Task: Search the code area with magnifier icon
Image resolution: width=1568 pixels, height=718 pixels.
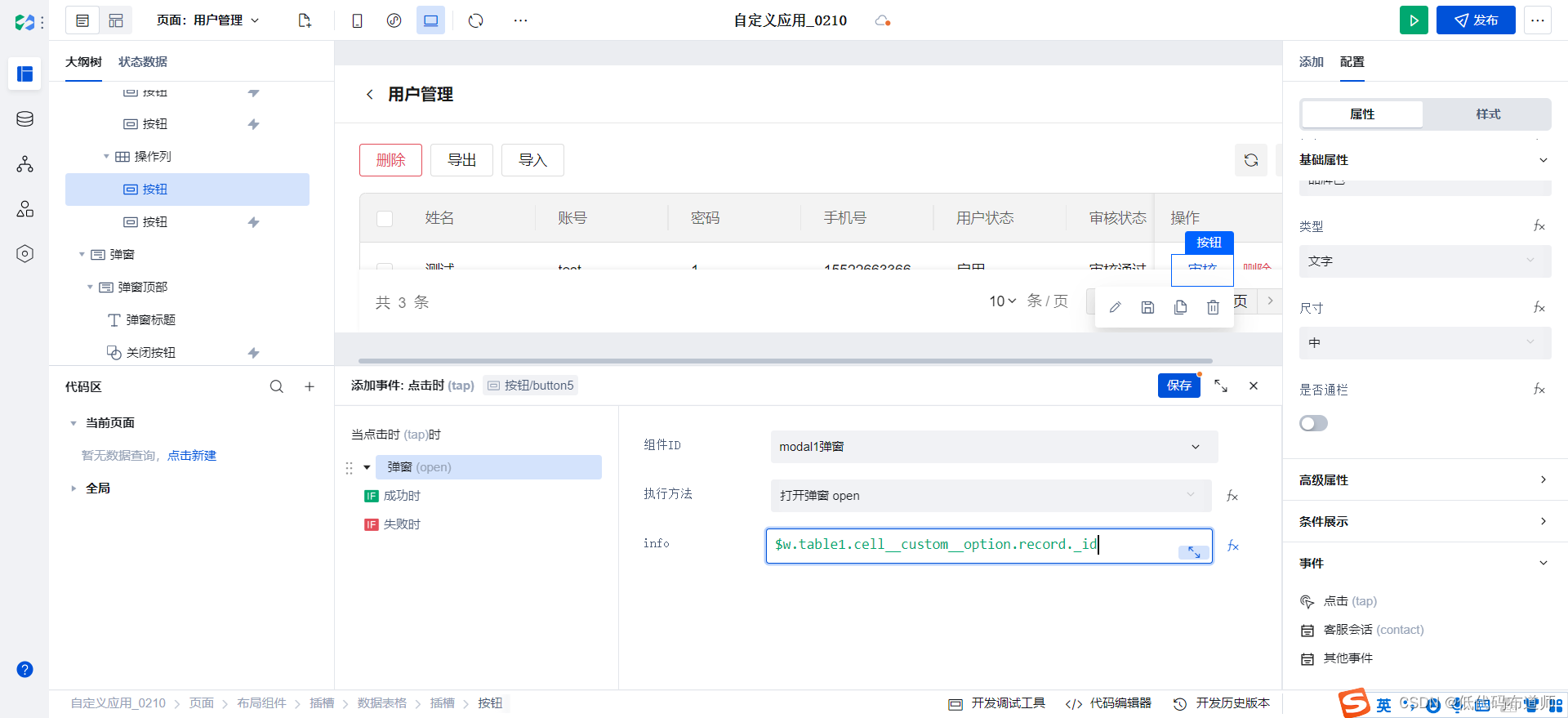Action: coord(277,386)
